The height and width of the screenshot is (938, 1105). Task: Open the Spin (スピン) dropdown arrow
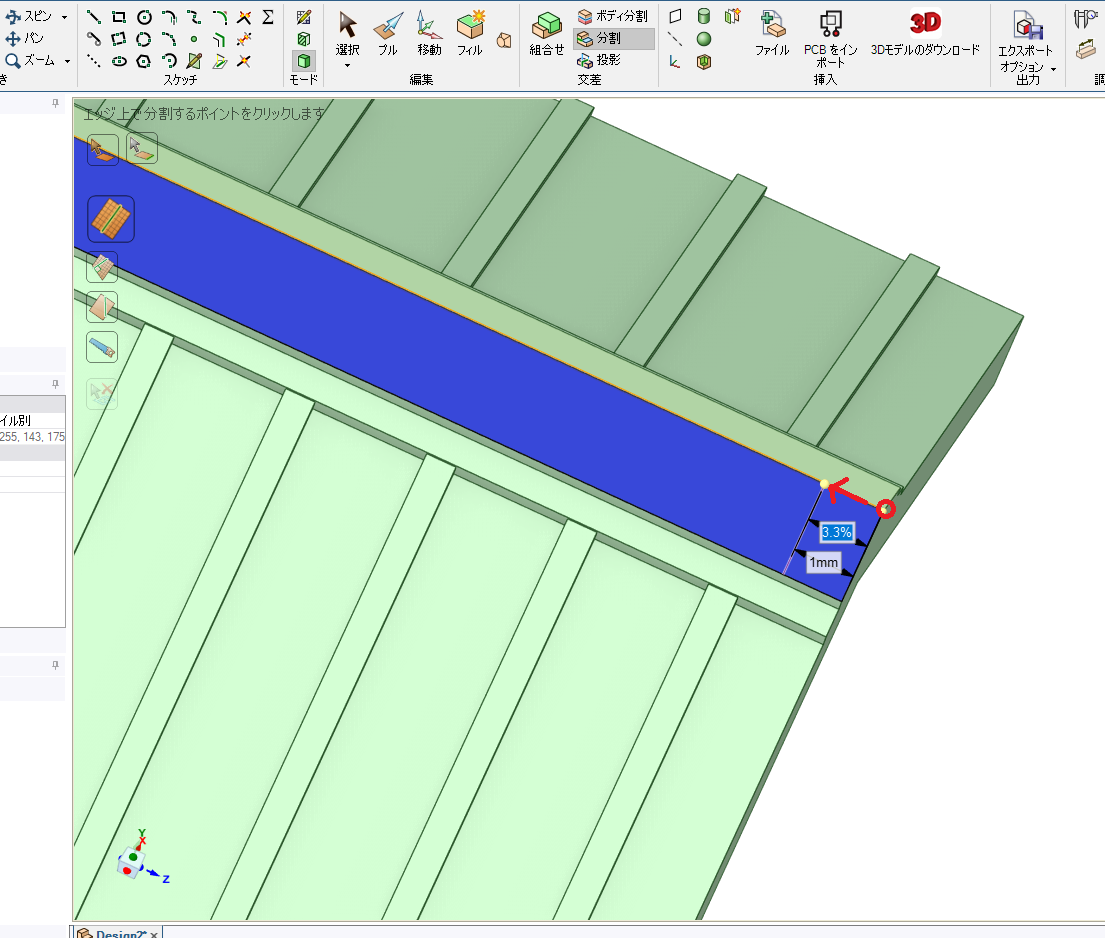[x=65, y=17]
